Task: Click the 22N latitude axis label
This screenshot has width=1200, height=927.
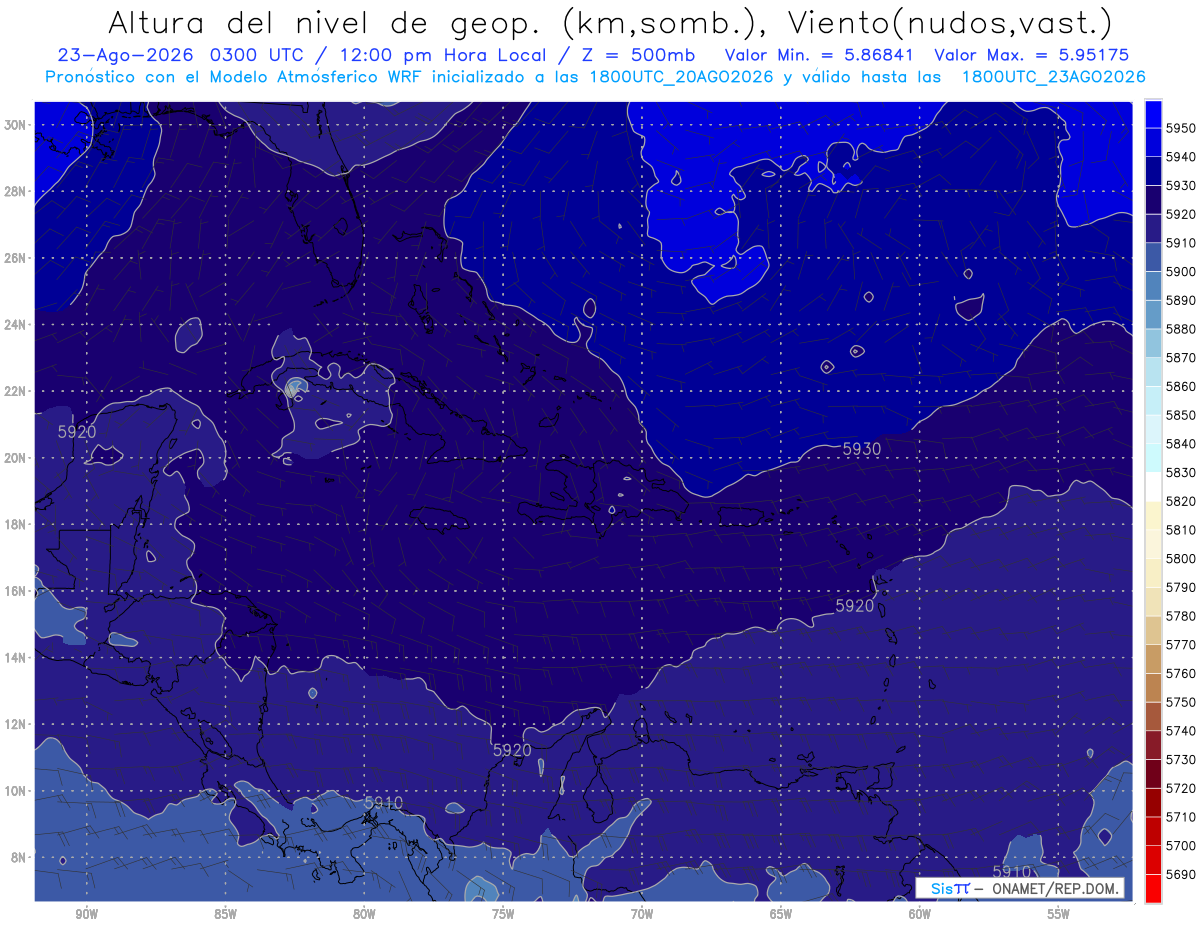Action: pos(15,391)
